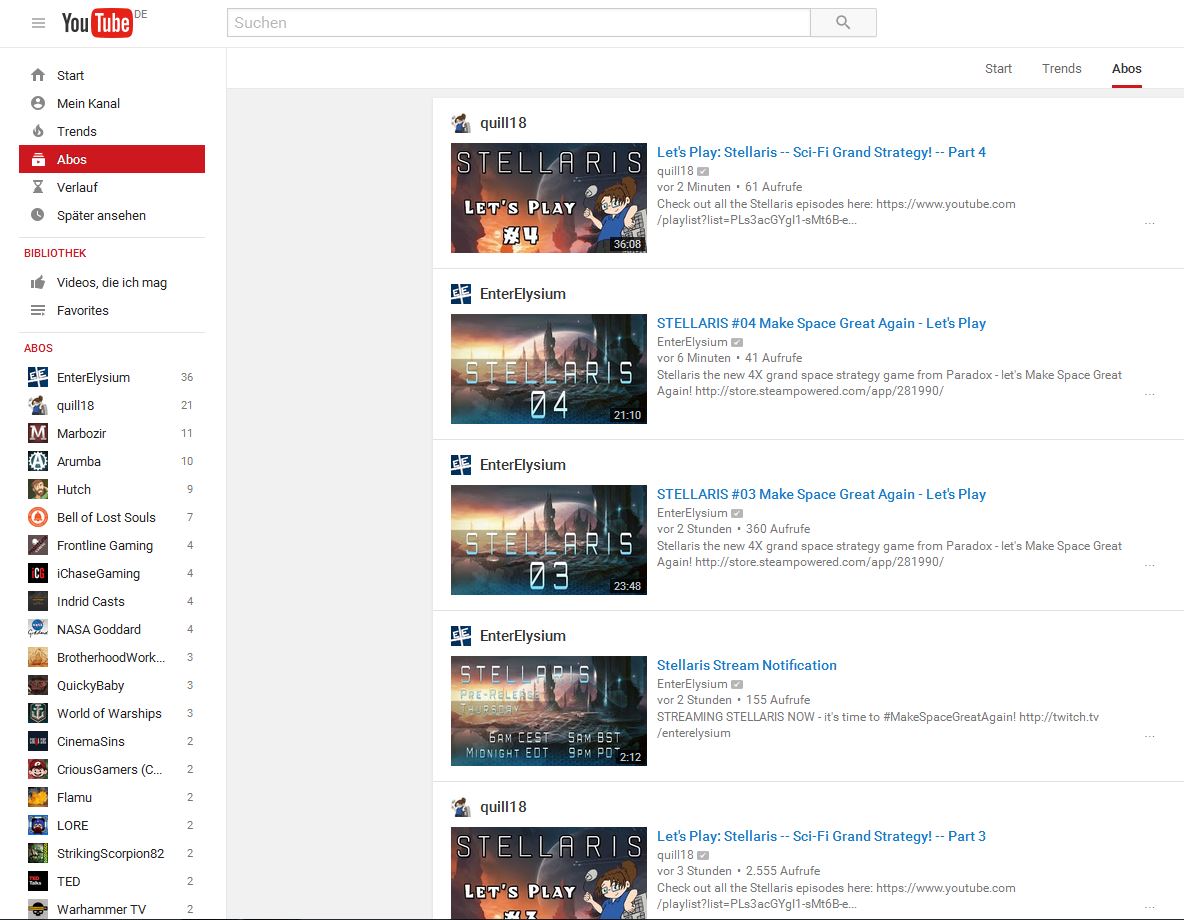Open more options for Stream Notification video
The width and height of the screenshot is (1184, 920).
(1149, 736)
